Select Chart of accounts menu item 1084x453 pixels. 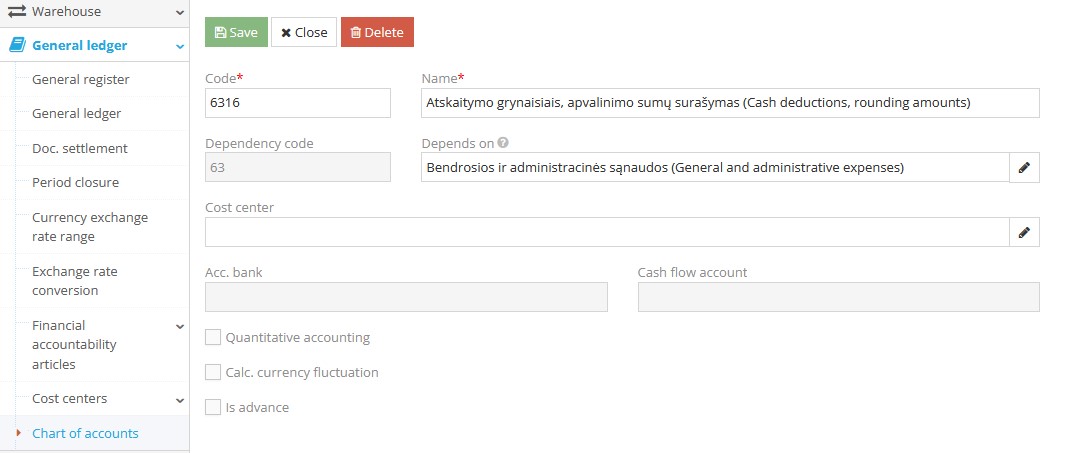[x=85, y=433]
